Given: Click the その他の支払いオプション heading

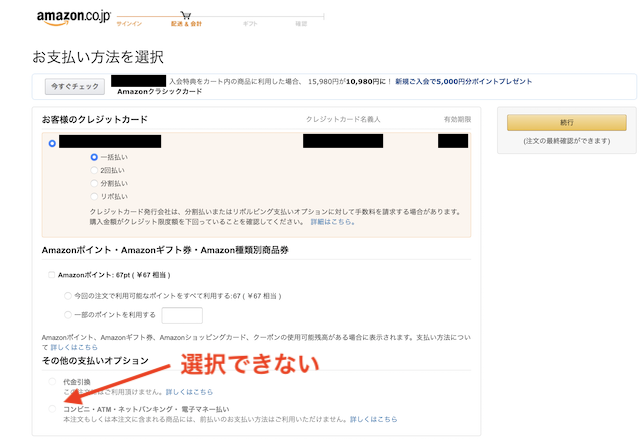Looking at the screenshot, I should [95, 360].
